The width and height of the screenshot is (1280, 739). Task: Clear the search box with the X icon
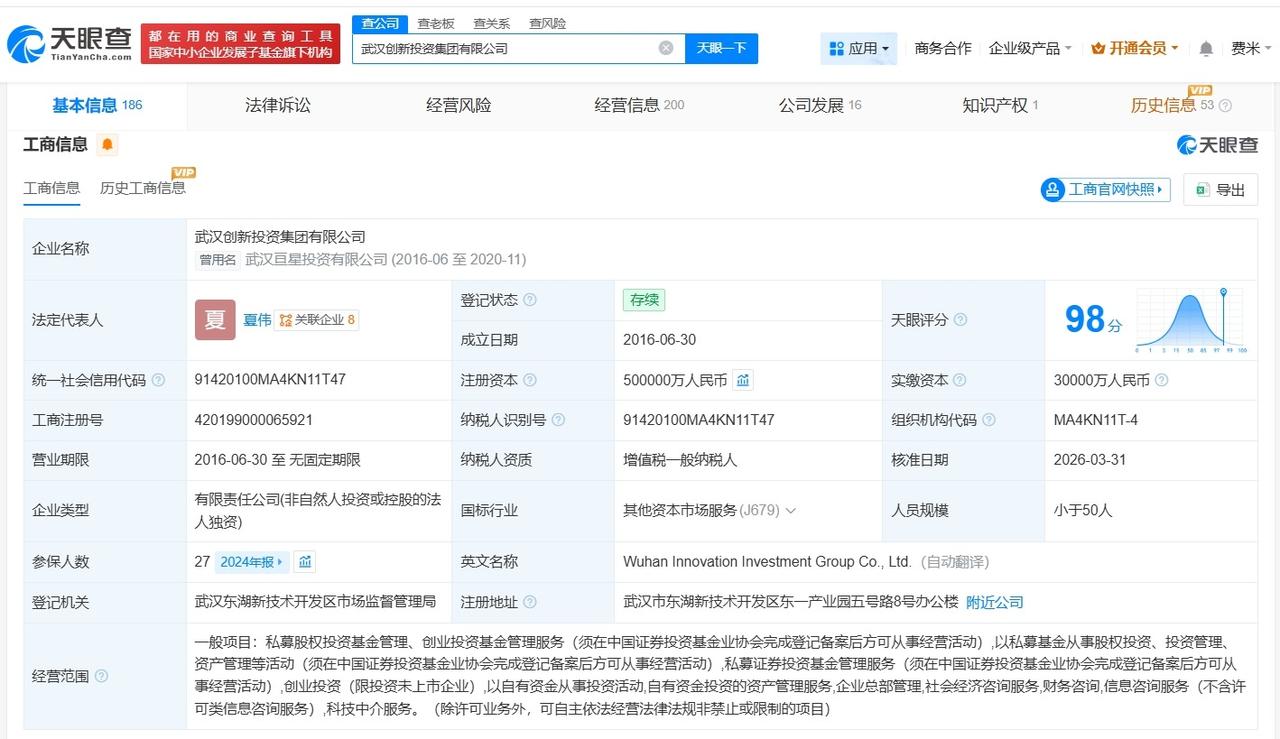pos(666,48)
